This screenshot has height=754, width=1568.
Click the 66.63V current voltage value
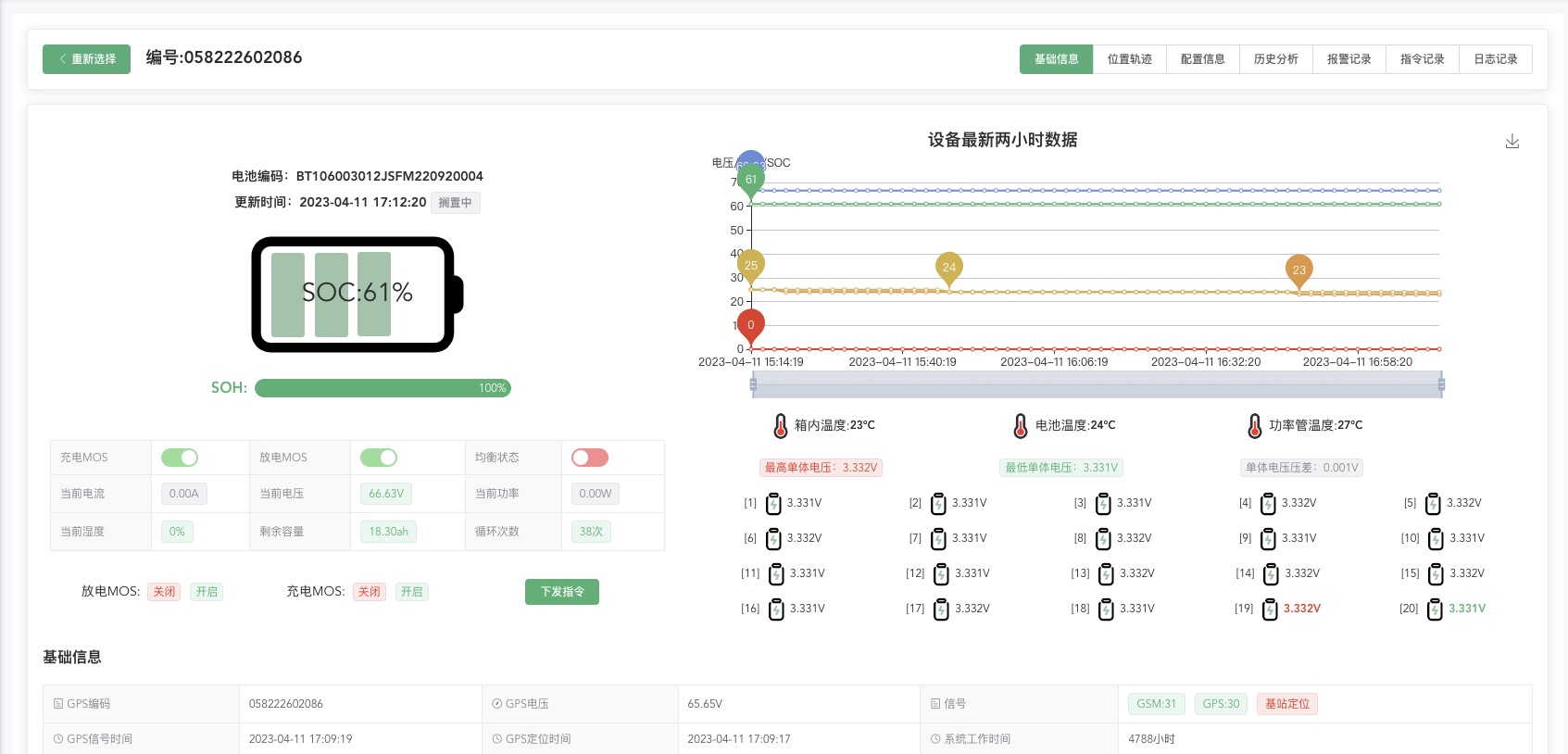pos(386,494)
